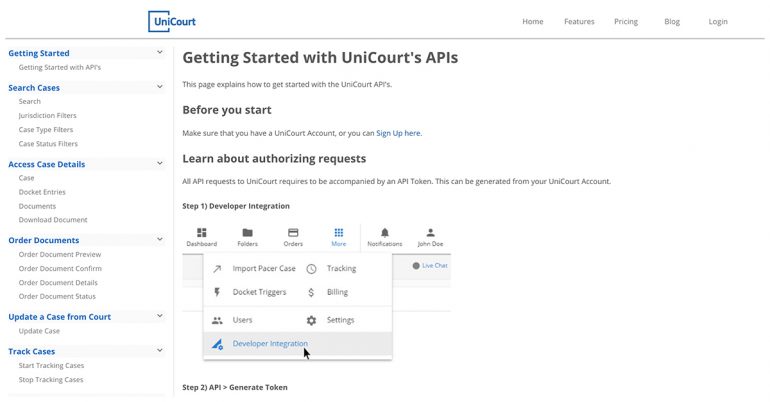Open the Home nav link
Screen dimensions: 770x402
tap(532, 22)
